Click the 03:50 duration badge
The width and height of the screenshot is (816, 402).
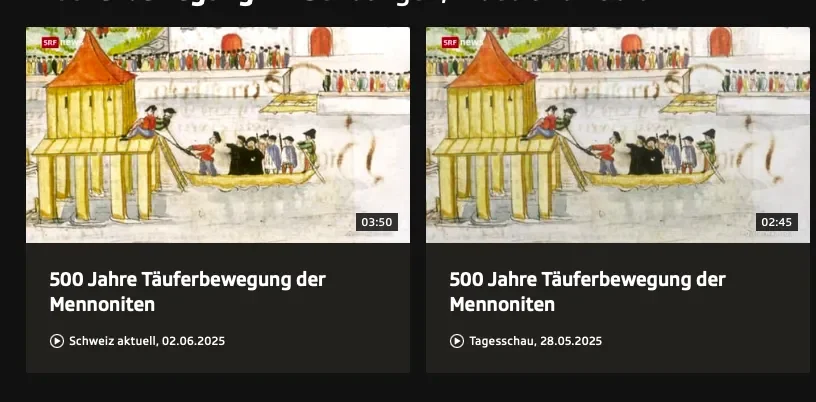point(377,222)
